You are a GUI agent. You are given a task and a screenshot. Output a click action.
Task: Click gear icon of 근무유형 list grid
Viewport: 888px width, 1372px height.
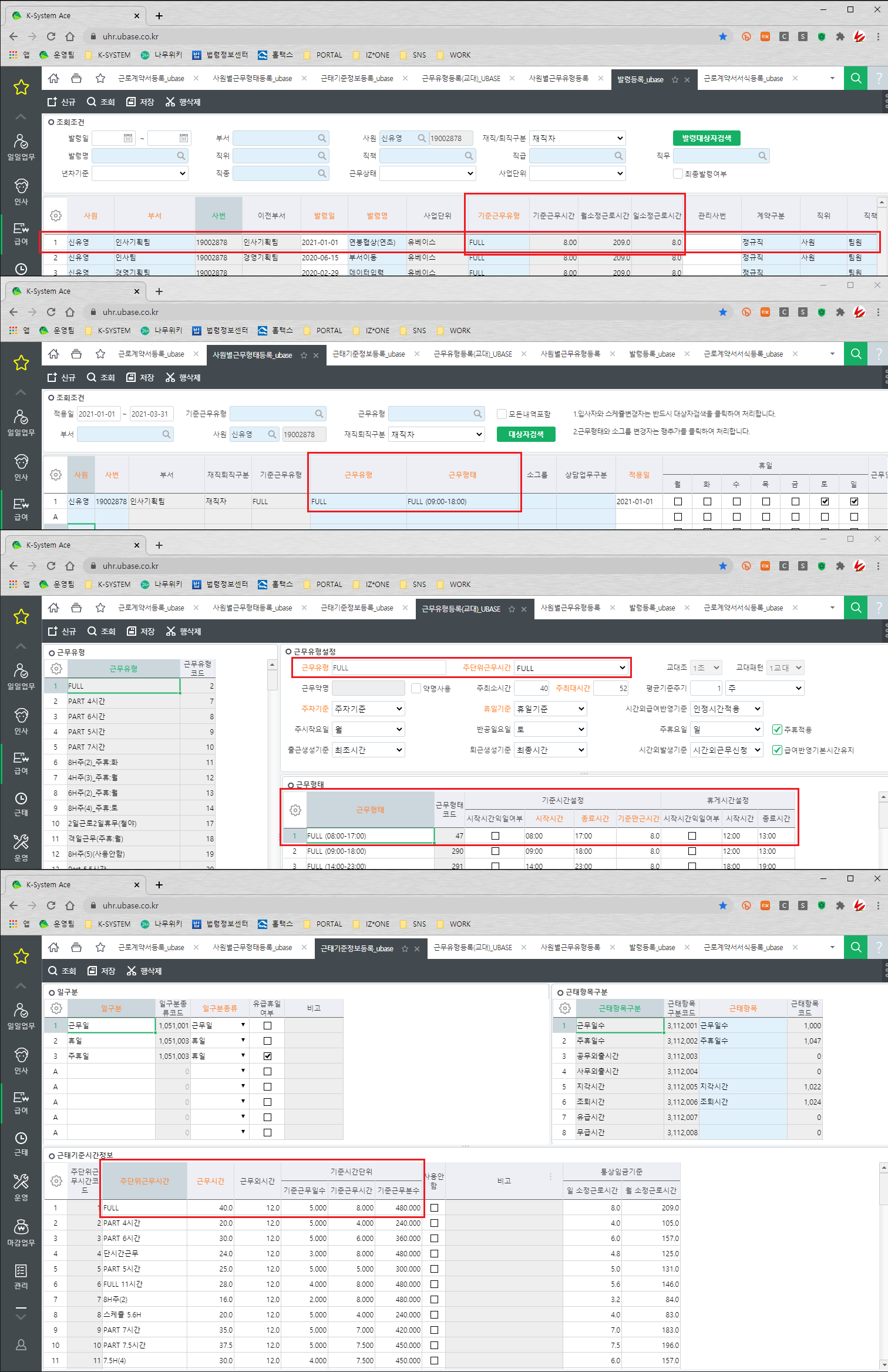pos(56,668)
